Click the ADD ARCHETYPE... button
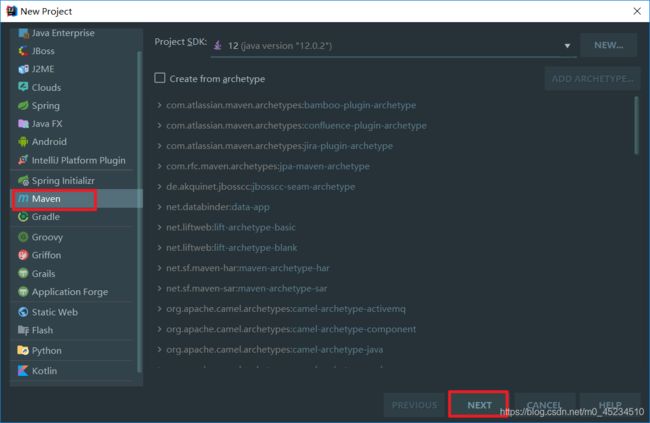The width and height of the screenshot is (650, 423). tap(592, 79)
